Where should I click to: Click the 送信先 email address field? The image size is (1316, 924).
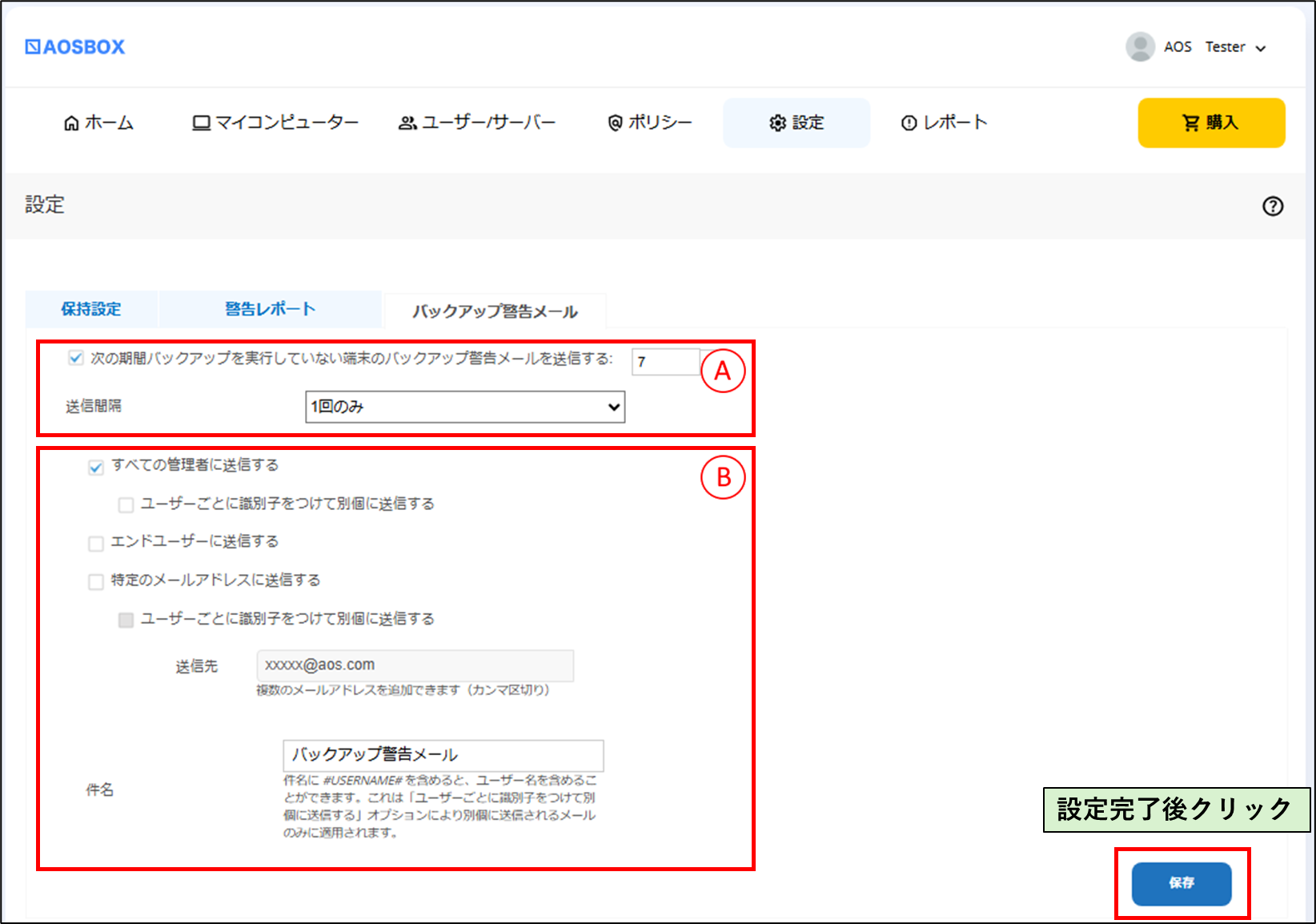click(415, 665)
